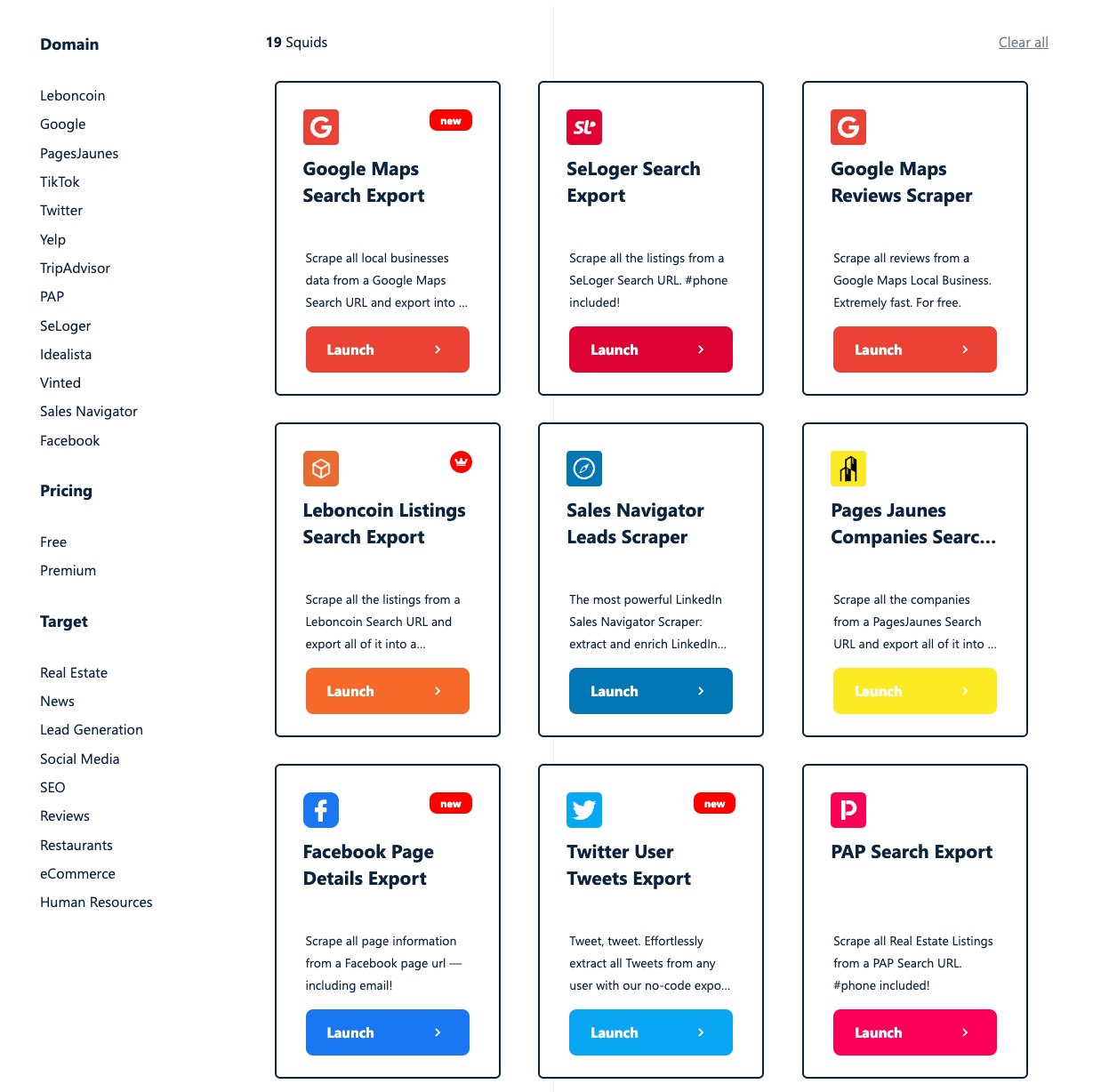Filter by Free pricing
The image size is (1117, 1092).
point(53,542)
